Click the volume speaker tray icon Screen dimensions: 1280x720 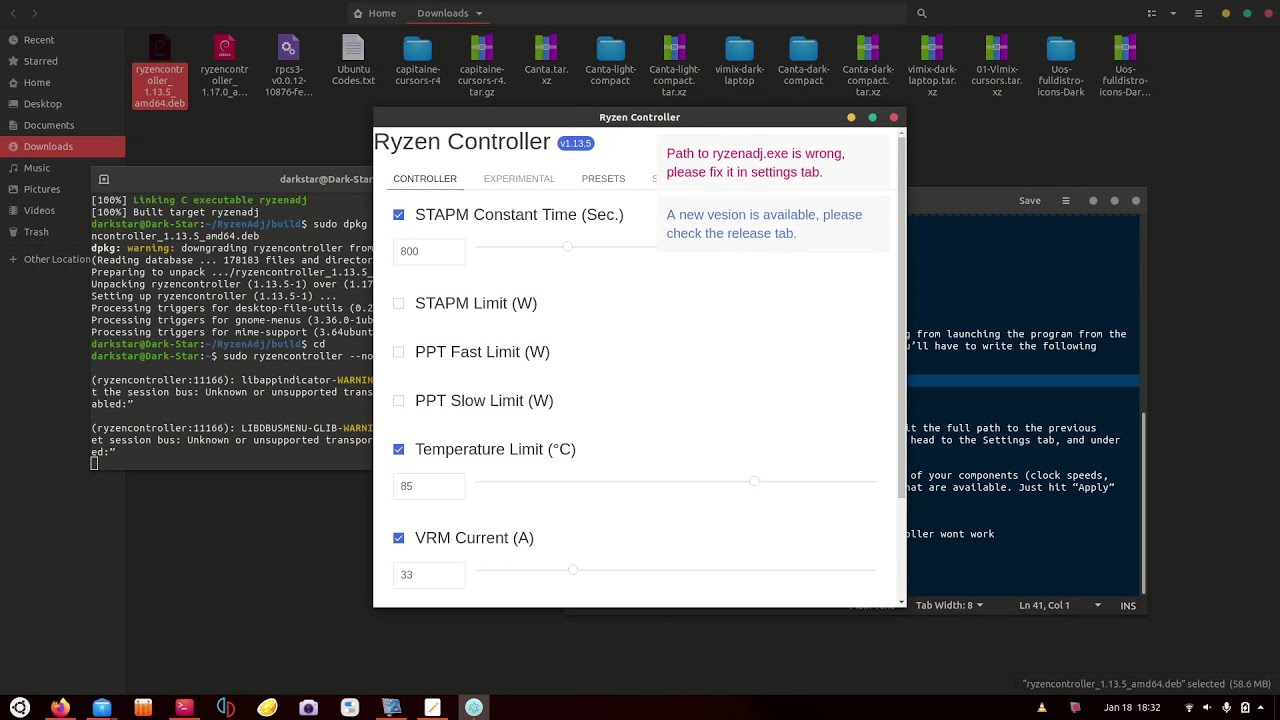click(1208, 708)
